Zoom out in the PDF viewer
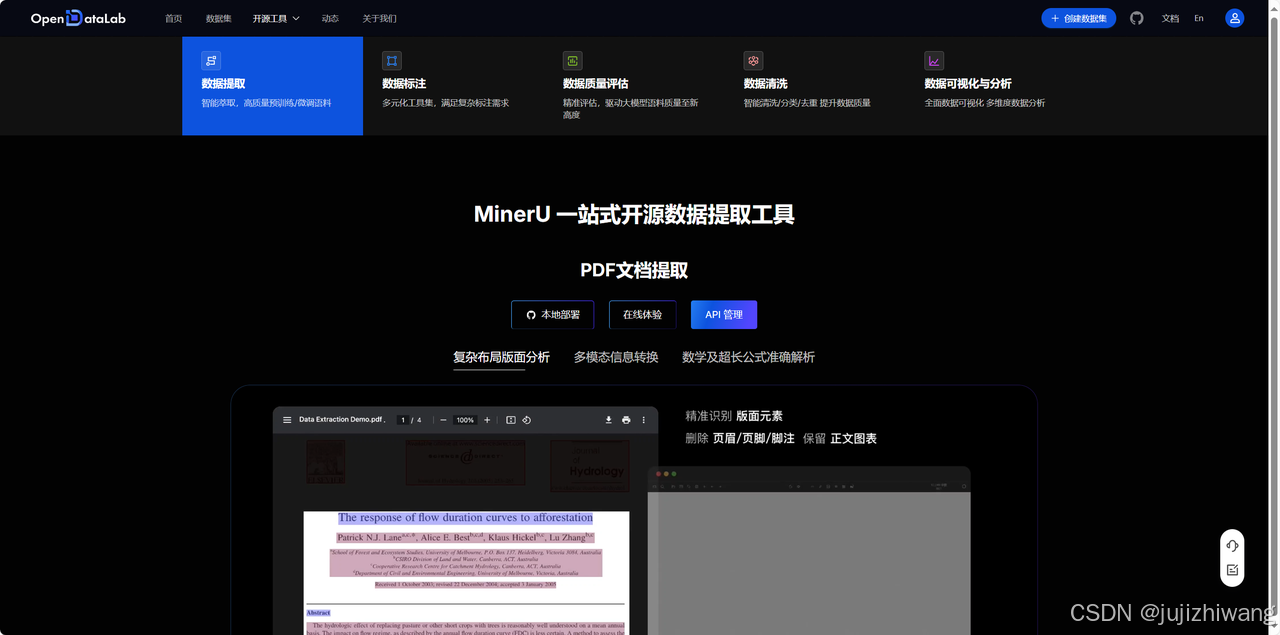1280x635 pixels. pos(444,420)
